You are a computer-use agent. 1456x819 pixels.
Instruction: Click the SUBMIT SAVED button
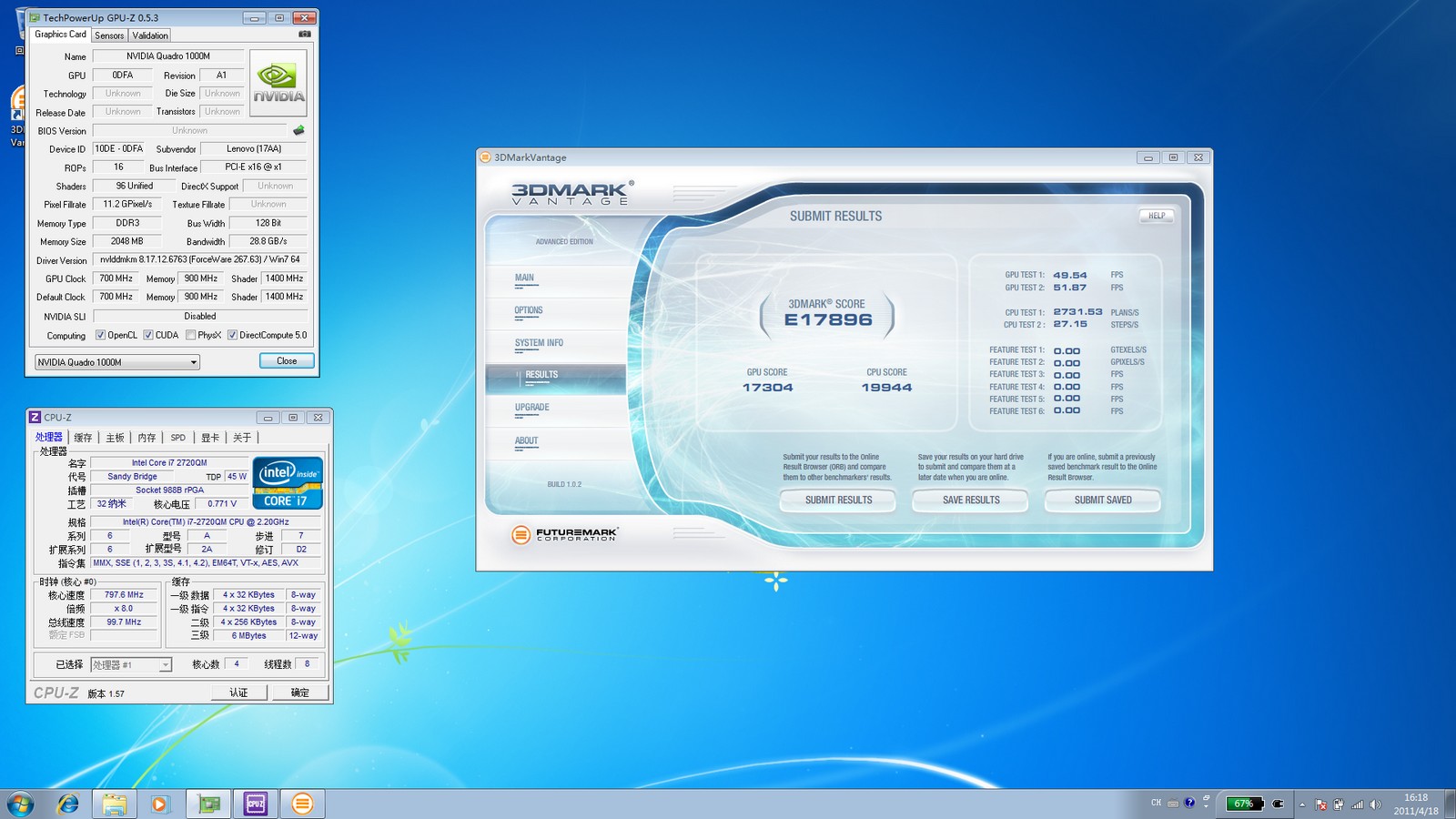point(1103,500)
